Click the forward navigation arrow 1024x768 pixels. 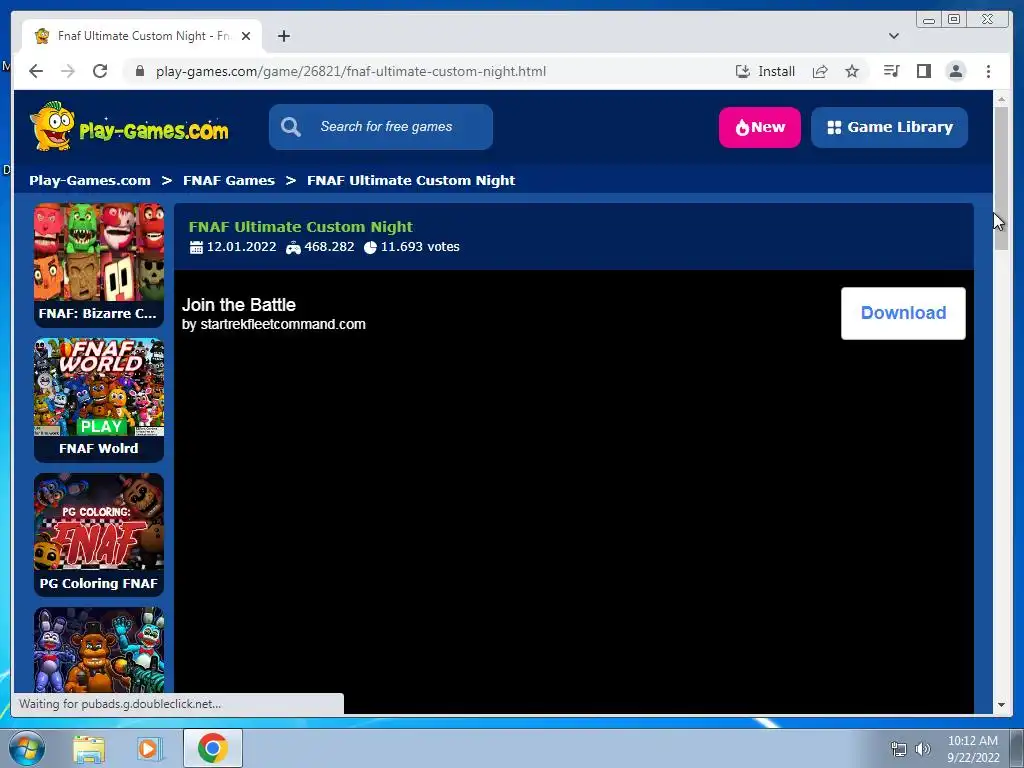[x=68, y=71]
